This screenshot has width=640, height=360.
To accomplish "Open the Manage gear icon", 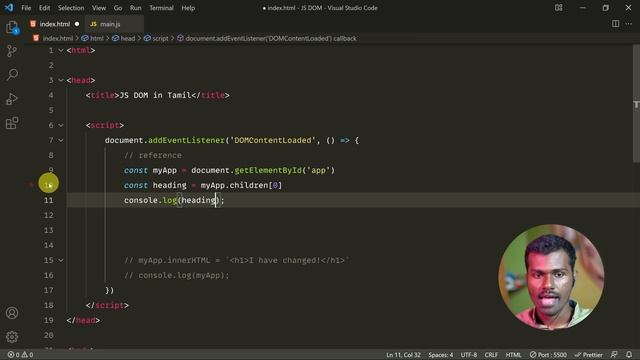I will point(12,337).
